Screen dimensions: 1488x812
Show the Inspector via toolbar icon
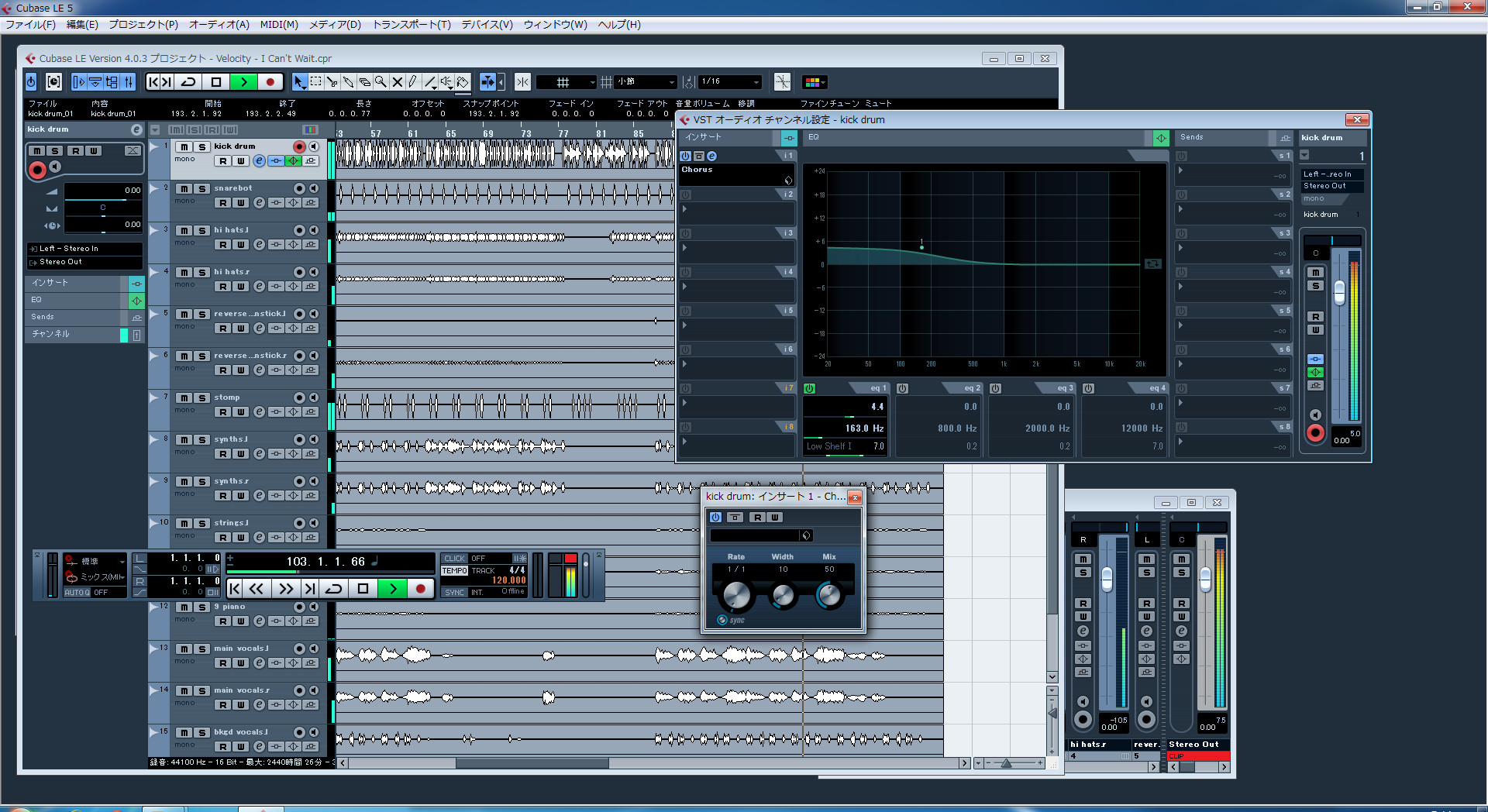(x=78, y=82)
